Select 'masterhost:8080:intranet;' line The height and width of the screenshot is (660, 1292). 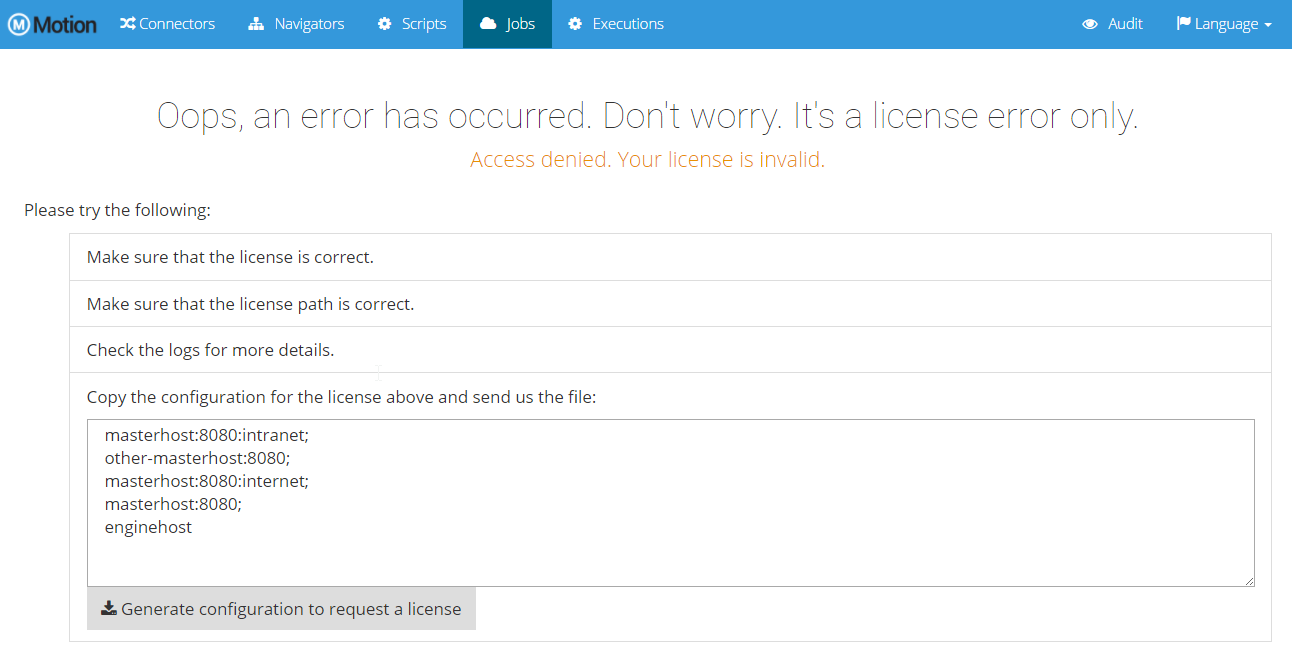click(x=207, y=435)
